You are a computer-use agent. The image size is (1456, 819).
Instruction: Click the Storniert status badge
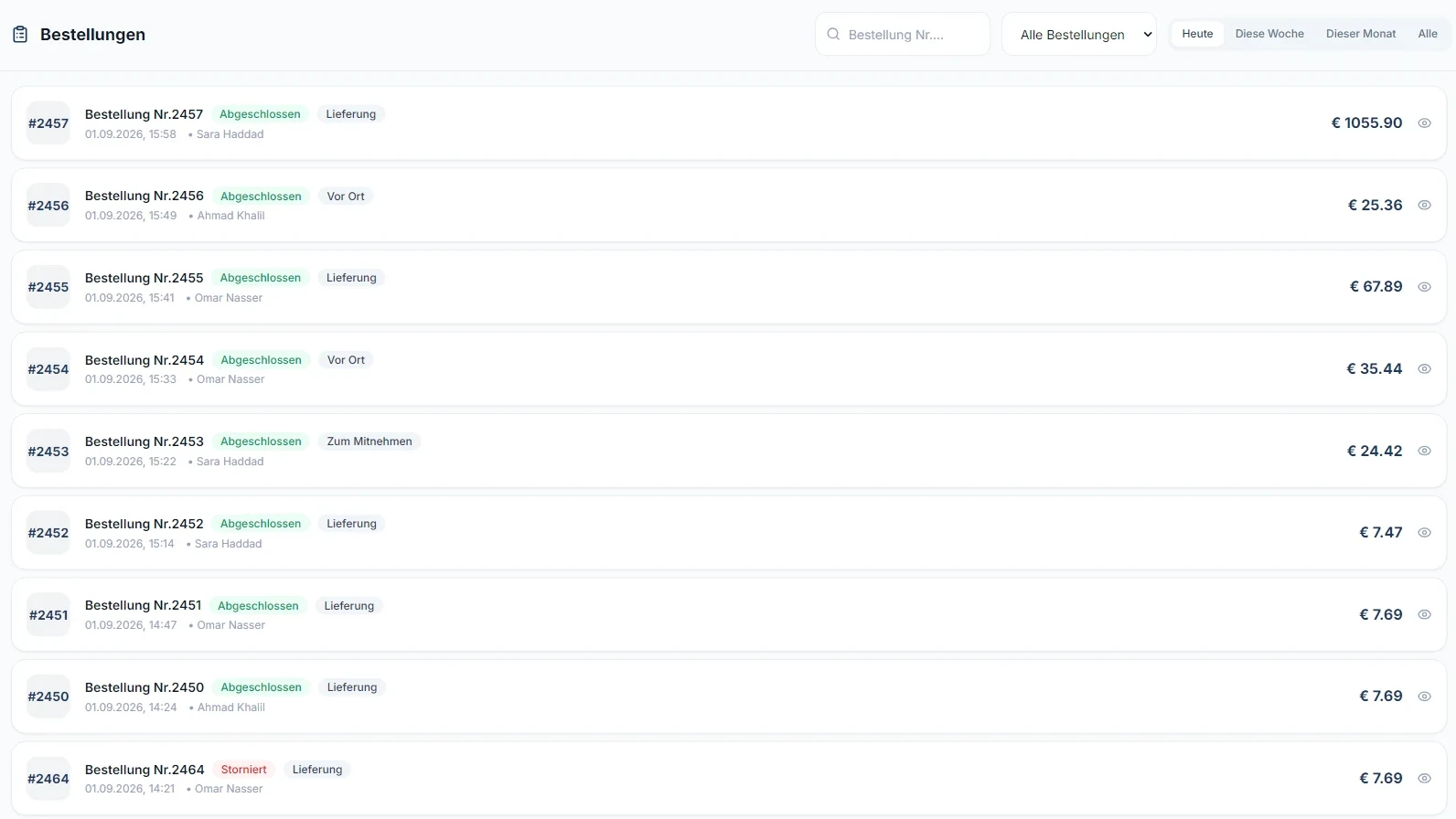coord(244,770)
